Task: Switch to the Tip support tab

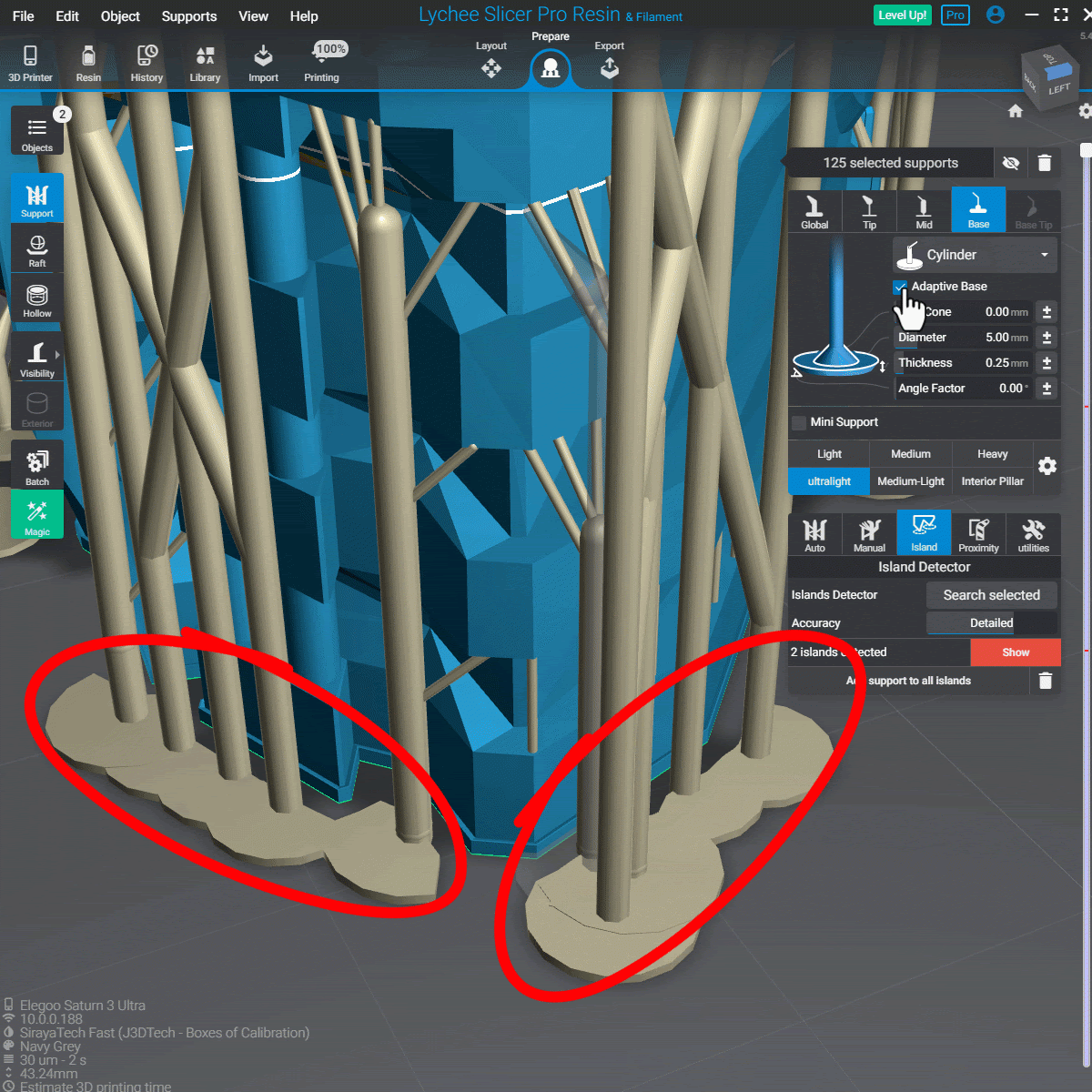Action: (x=869, y=211)
